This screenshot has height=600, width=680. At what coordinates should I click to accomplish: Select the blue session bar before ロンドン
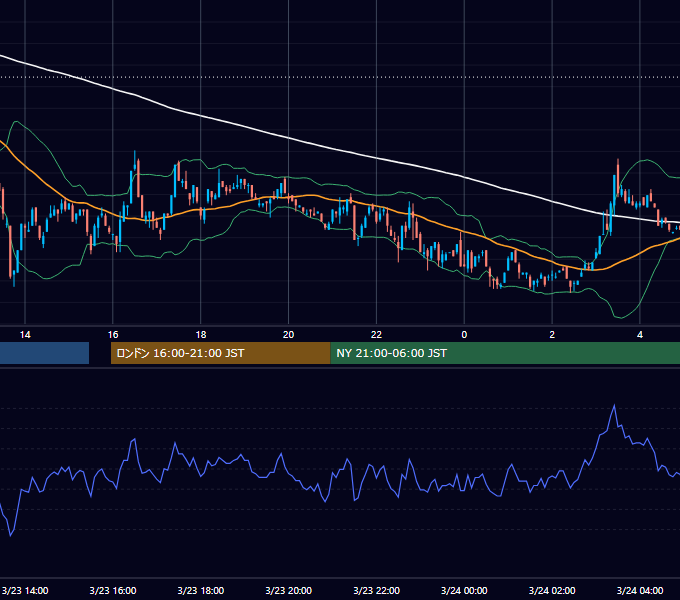click(x=44, y=353)
